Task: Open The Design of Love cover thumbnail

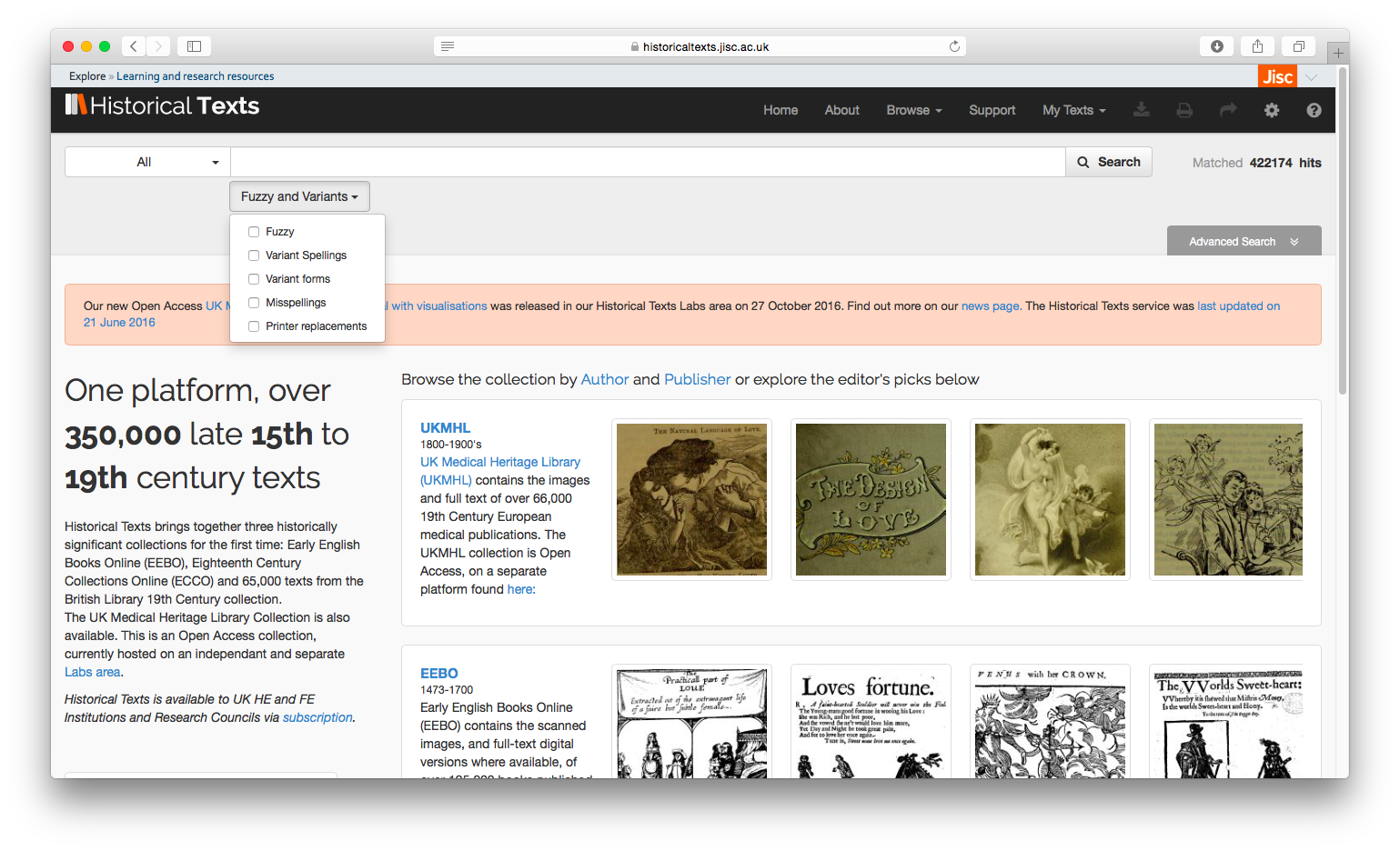Action: (x=871, y=499)
